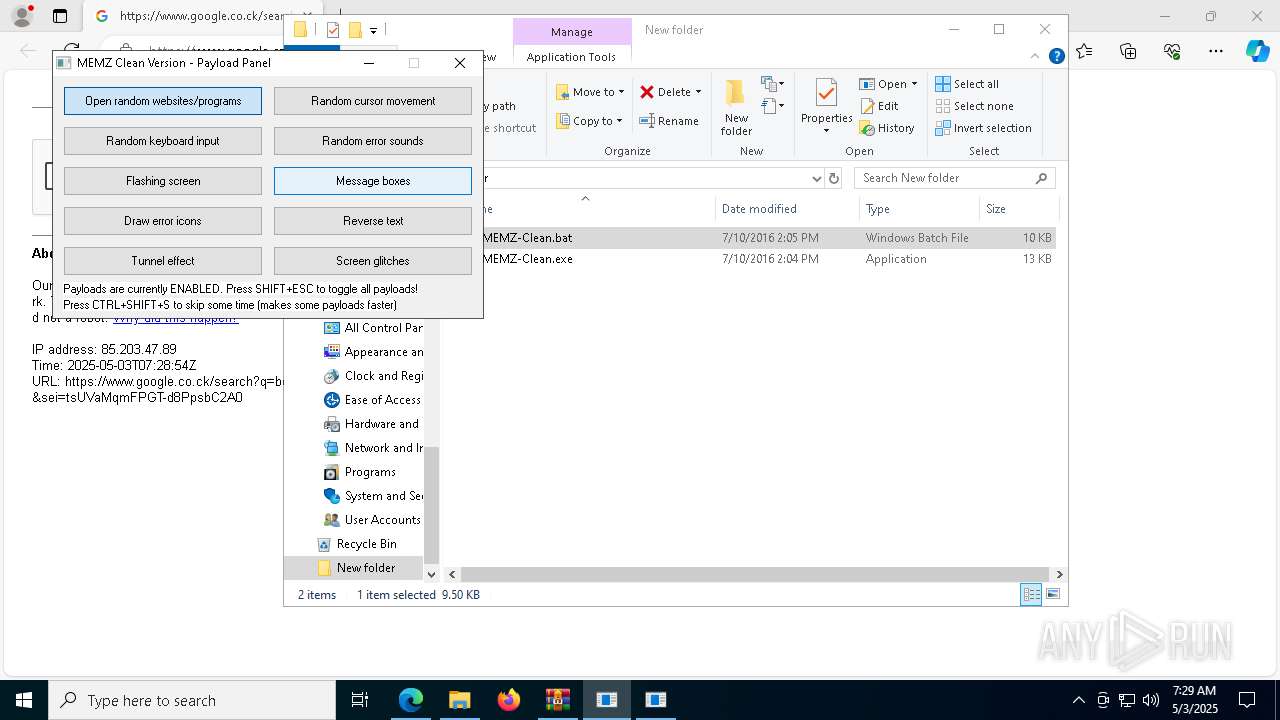This screenshot has width=1280, height=720.
Task: Open the Move to dropdown
Action: tap(590, 92)
